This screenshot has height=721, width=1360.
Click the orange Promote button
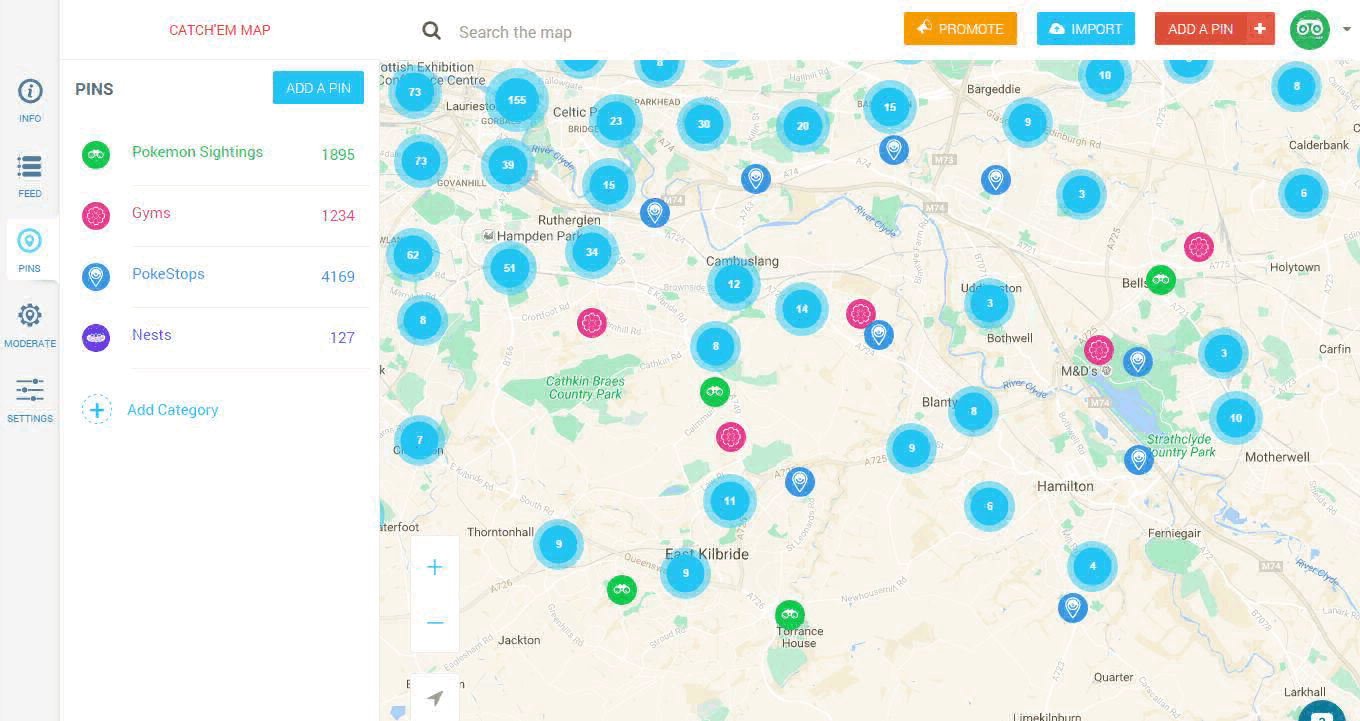(960, 29)
